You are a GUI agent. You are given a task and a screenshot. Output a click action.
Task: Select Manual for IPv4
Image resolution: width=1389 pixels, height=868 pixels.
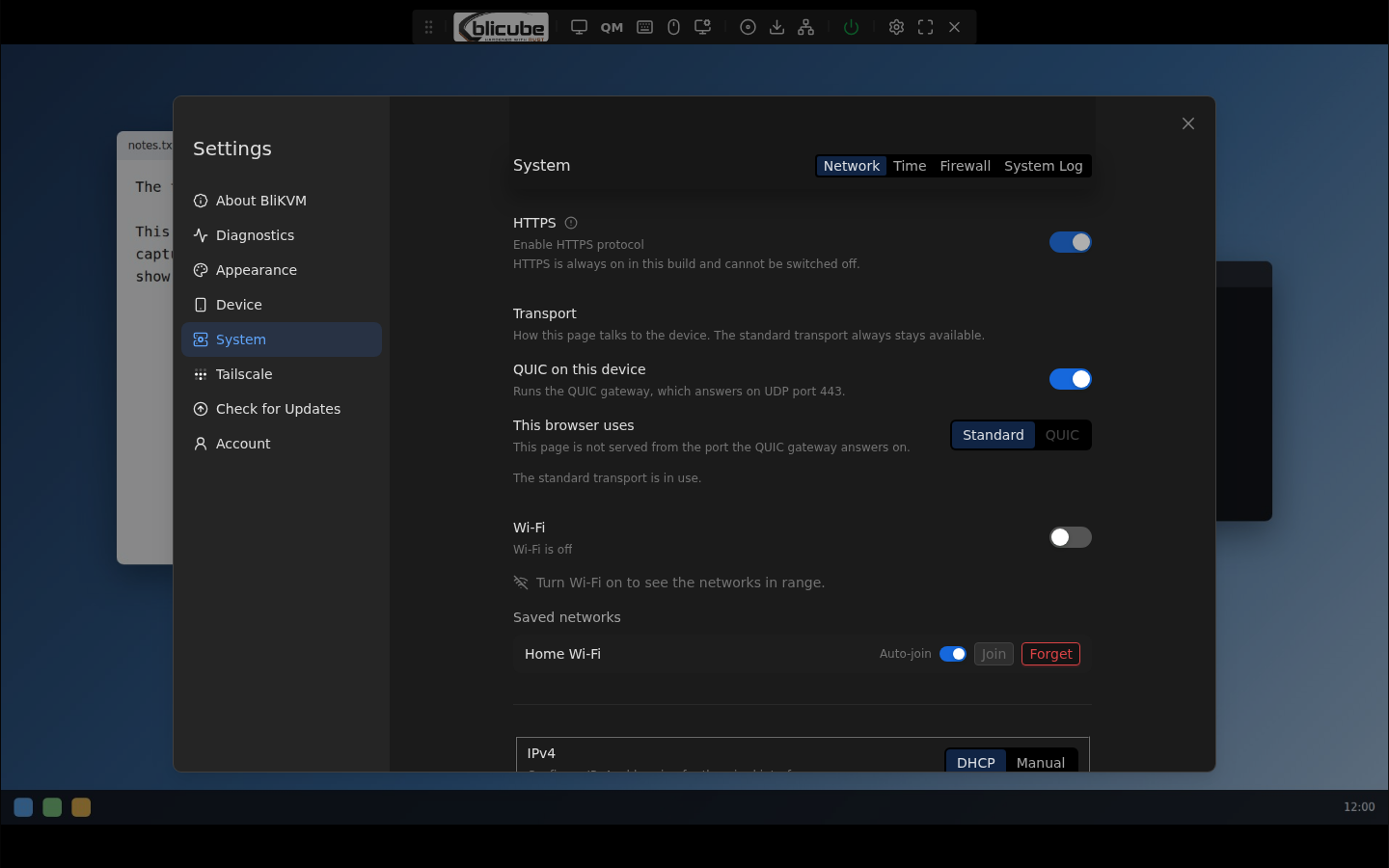(1041, 762)
